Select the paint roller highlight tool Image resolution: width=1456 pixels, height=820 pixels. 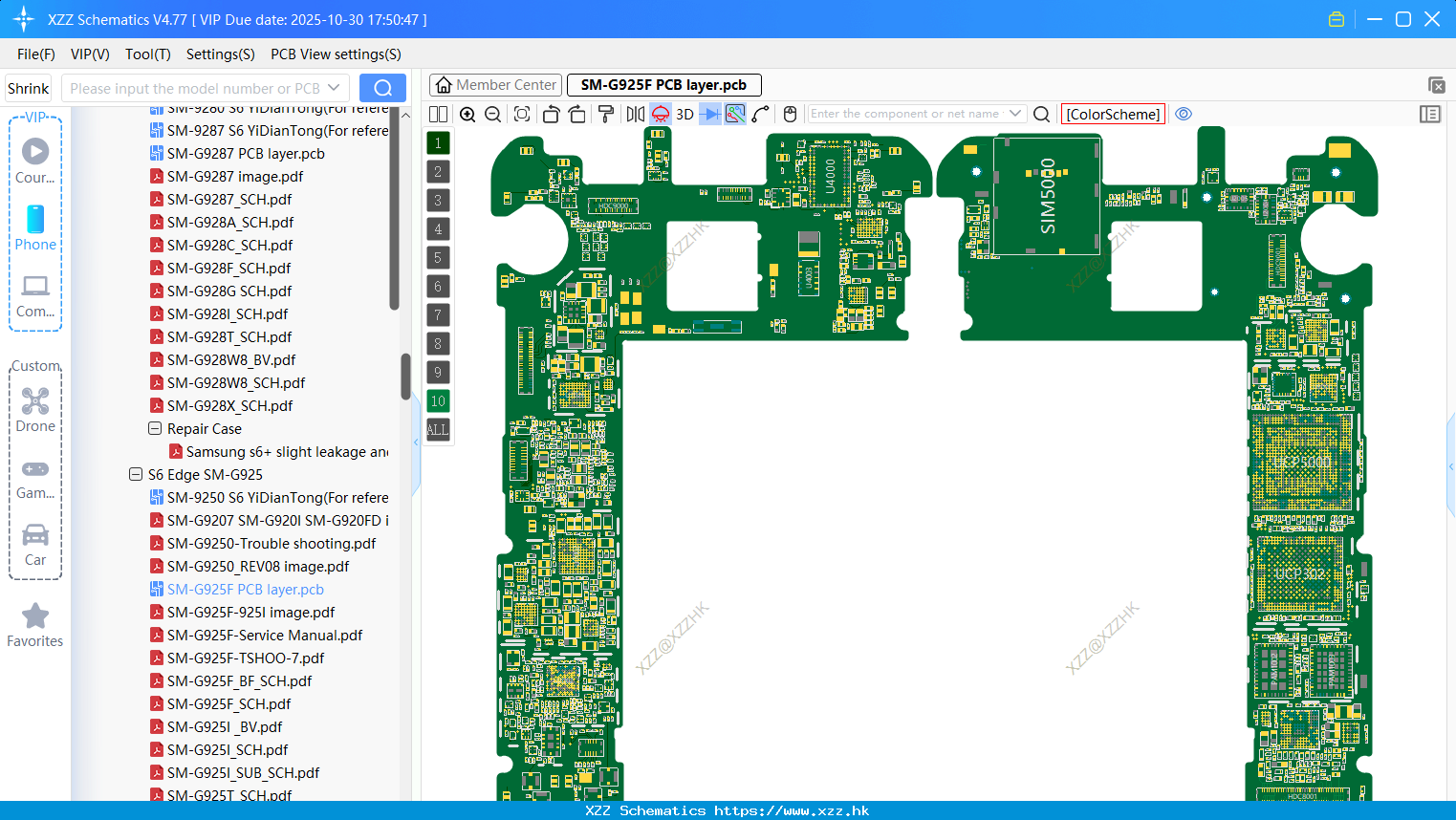(605, 114)
